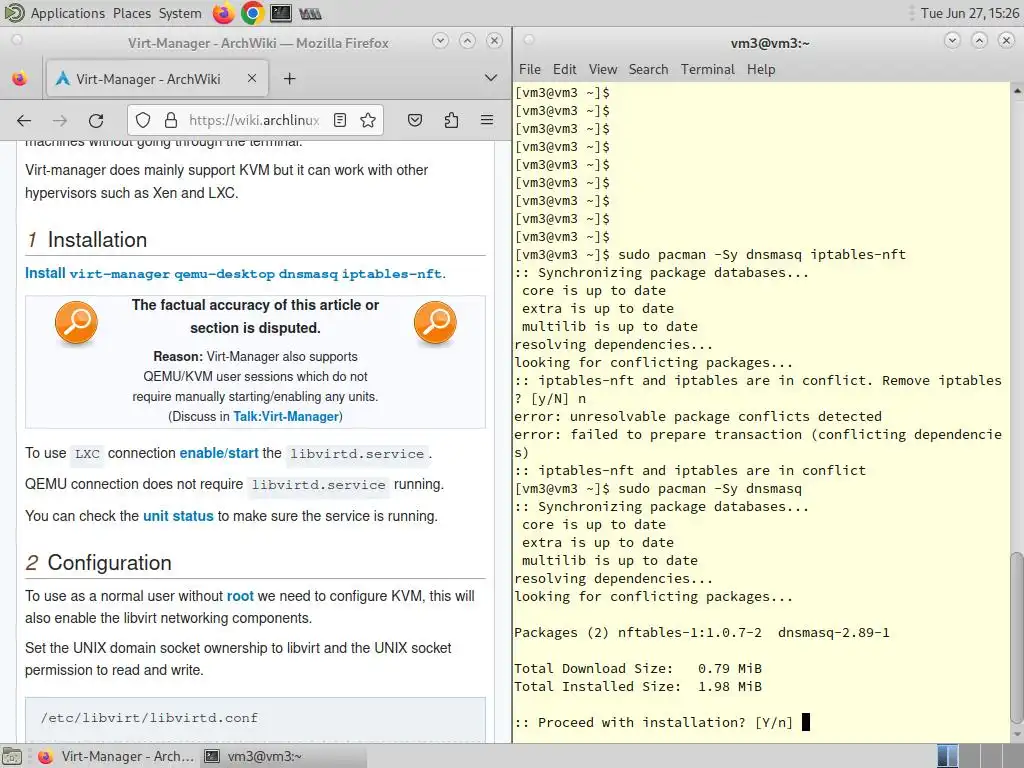1024x768 pixels.
Task: Click left magnifier icon in dispute box
Action: pos(76,323)
